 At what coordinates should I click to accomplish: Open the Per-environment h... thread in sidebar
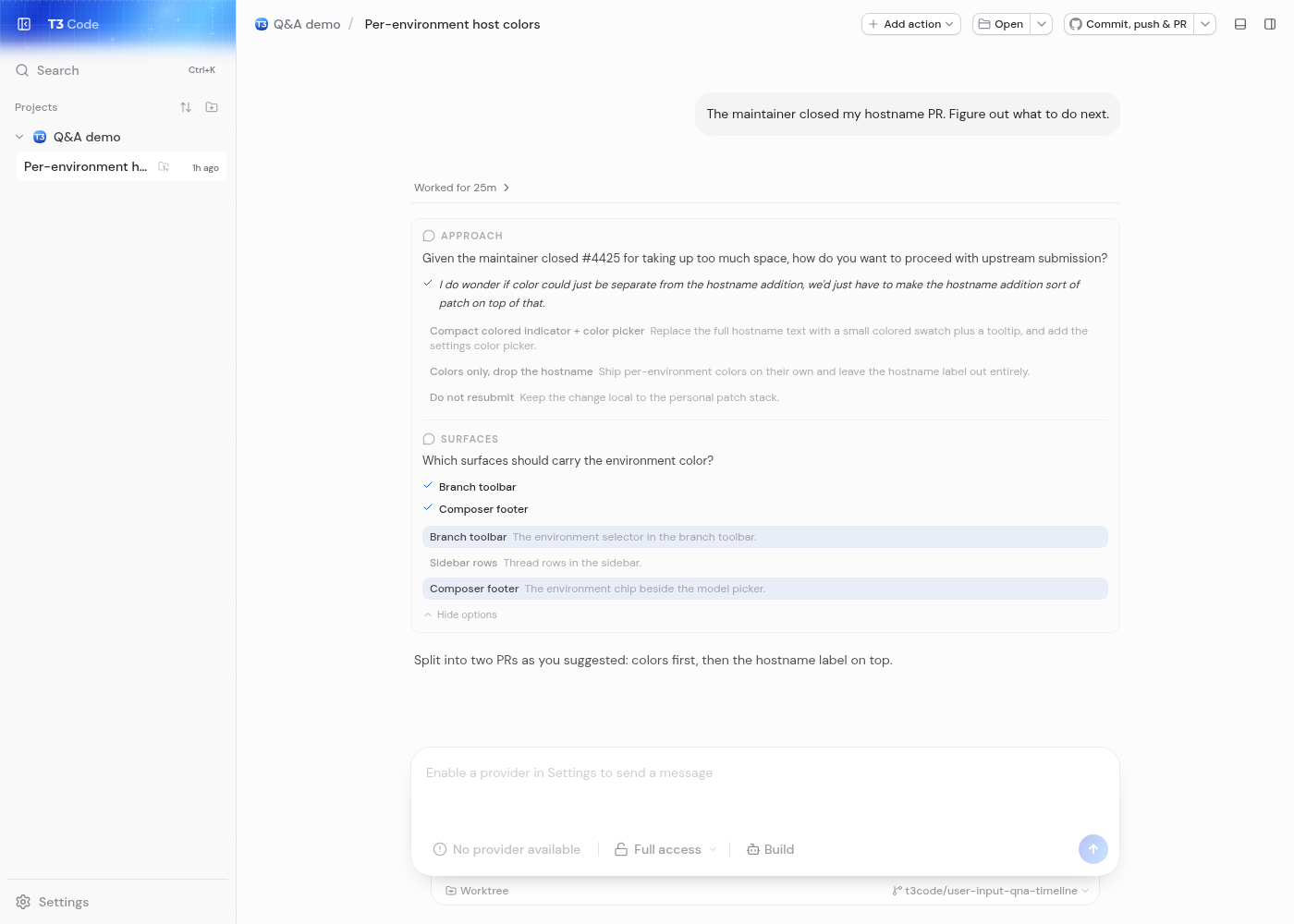coord(121,166)
